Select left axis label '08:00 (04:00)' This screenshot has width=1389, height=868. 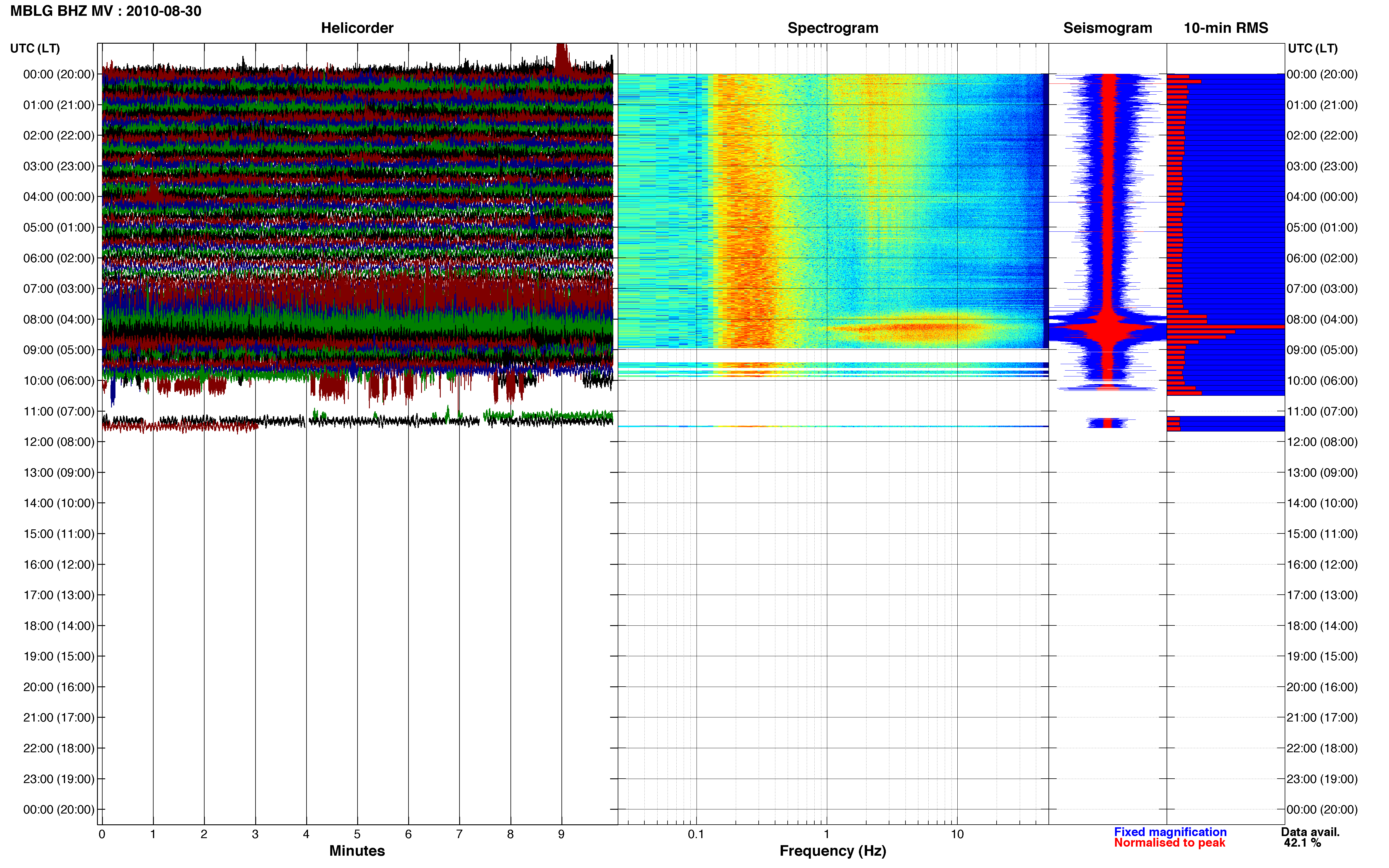click(x=59, y=319)
